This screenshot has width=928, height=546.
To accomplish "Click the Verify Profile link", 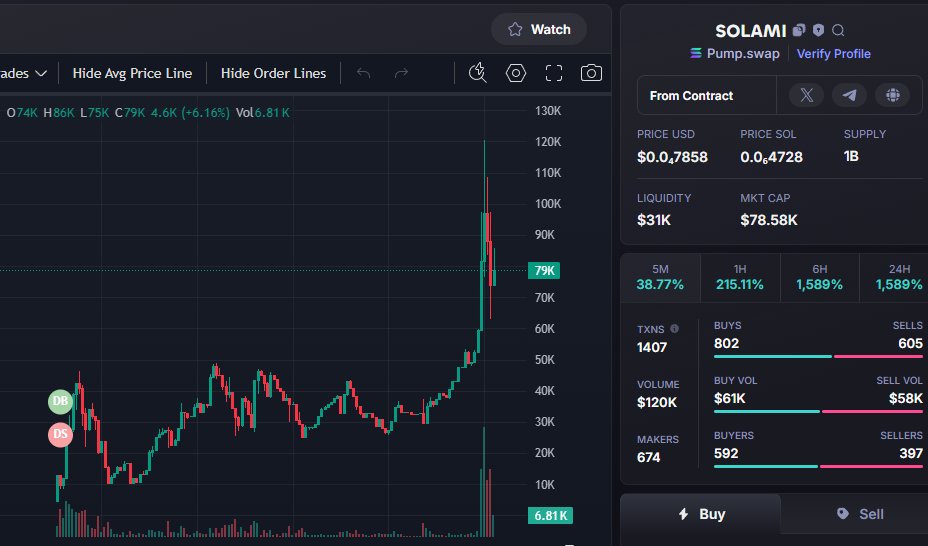I will pyautogui.click(x=833, y=54).
